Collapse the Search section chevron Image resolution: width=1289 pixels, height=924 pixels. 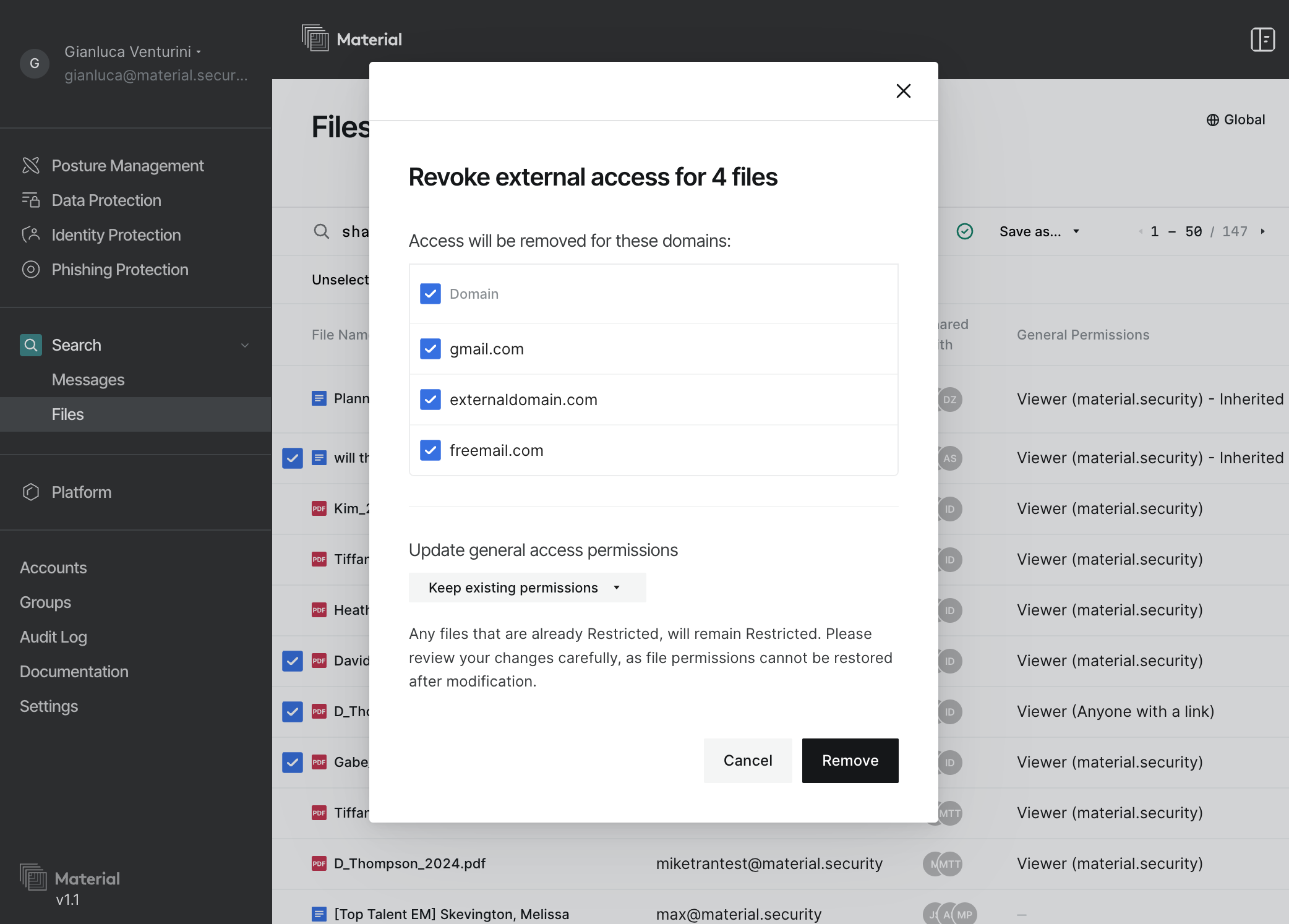coord(245,345)
